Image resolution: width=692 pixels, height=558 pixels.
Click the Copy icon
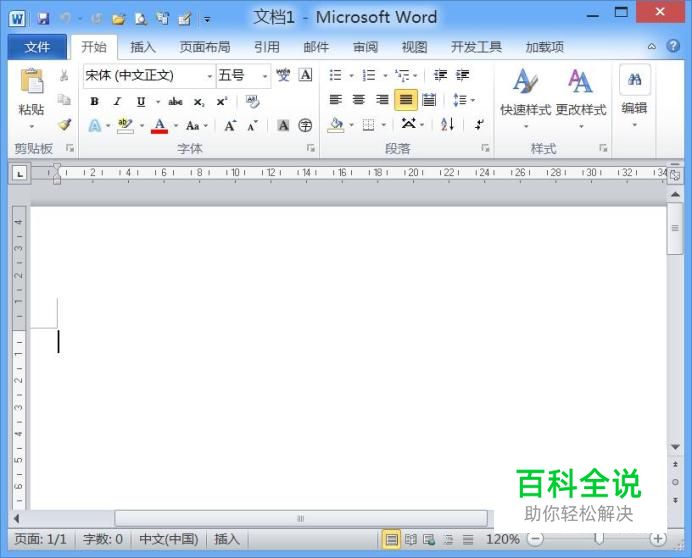[x=64, y=100]
